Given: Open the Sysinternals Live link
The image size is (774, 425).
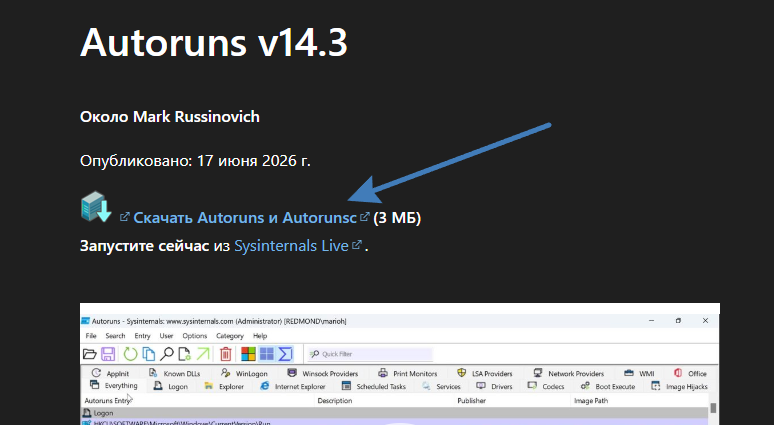Looking at the screenshot, I should (x=291, y=246).
